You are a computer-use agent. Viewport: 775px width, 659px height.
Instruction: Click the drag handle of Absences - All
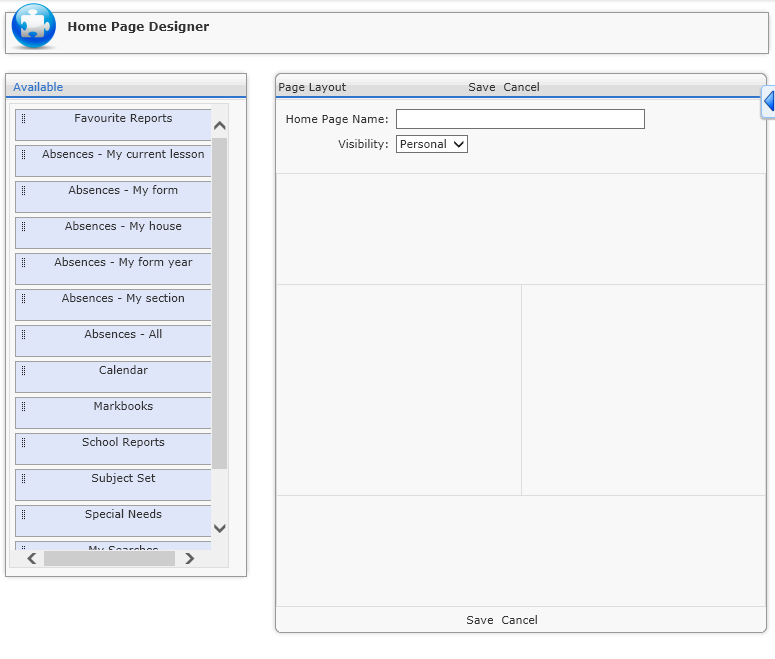pyautogui.click(x=23, y=335)
